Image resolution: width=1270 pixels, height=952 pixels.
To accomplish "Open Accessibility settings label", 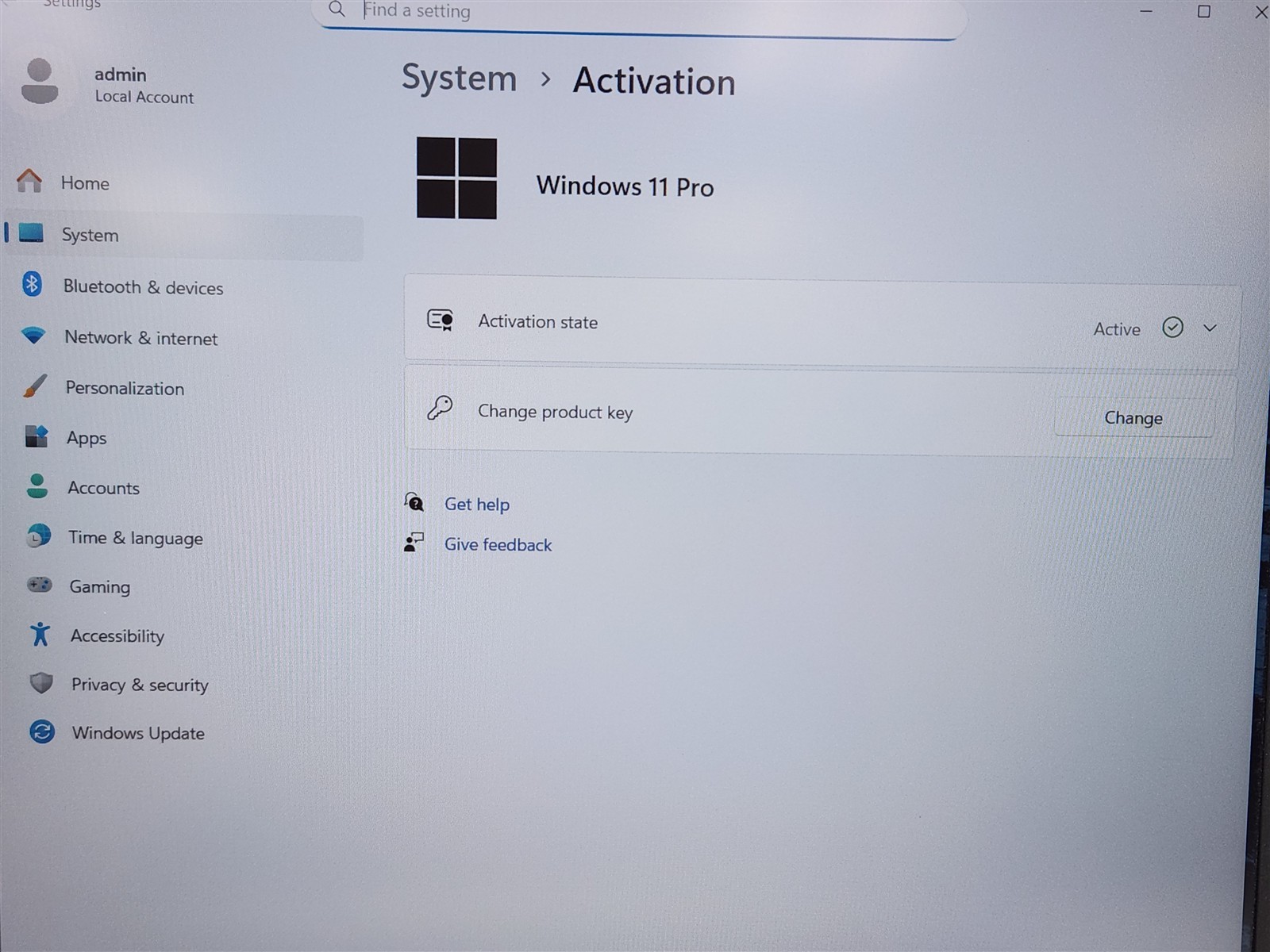I will (x=117, y=636).
